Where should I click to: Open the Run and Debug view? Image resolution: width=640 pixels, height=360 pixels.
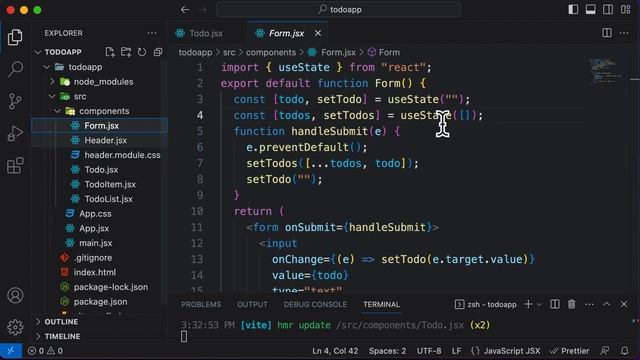click(x=15, y=133)
